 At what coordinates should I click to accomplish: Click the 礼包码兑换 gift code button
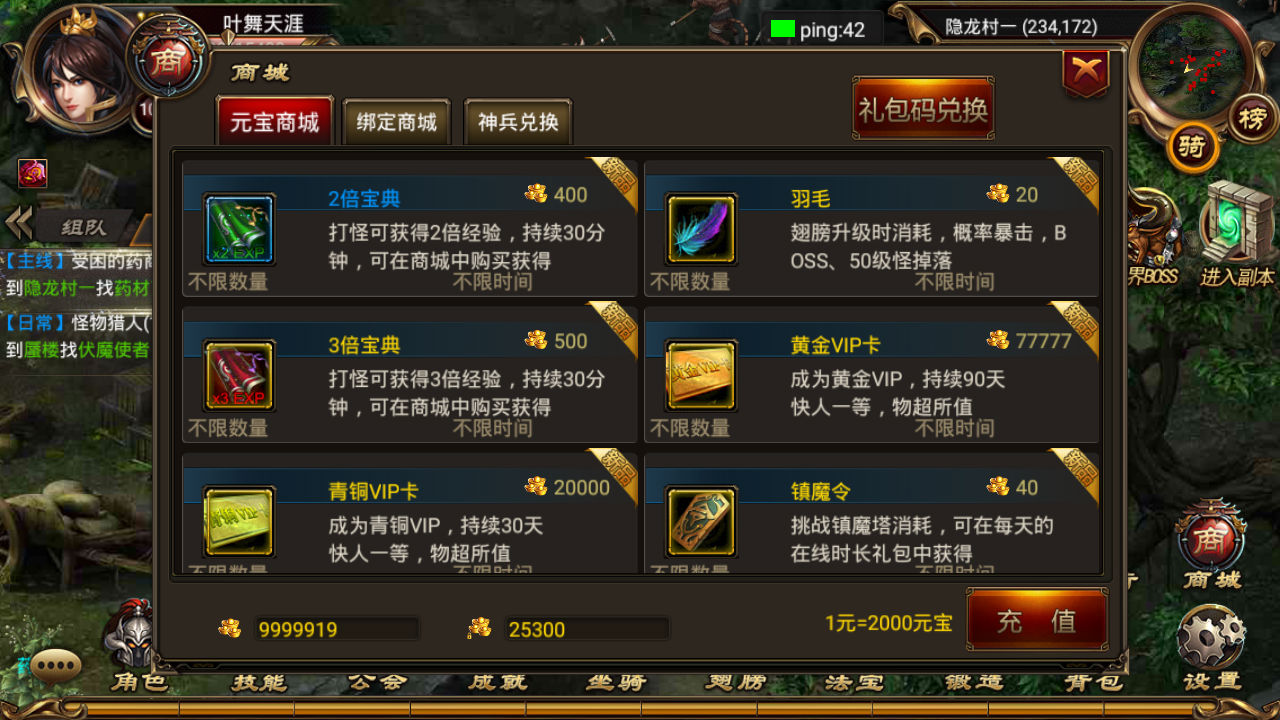point(923,108)
